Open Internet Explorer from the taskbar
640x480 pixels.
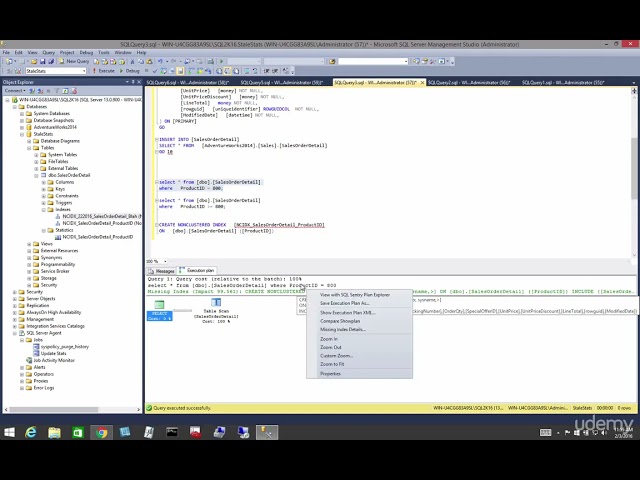tap(31, 432)
